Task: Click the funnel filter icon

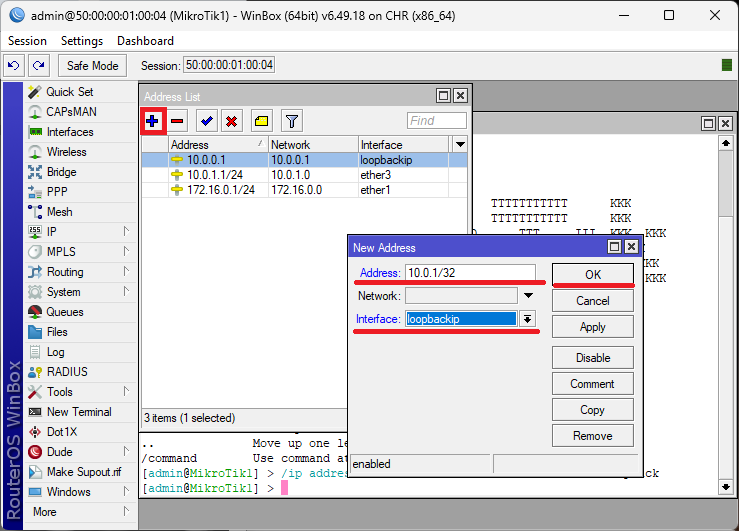Action: 291,121
